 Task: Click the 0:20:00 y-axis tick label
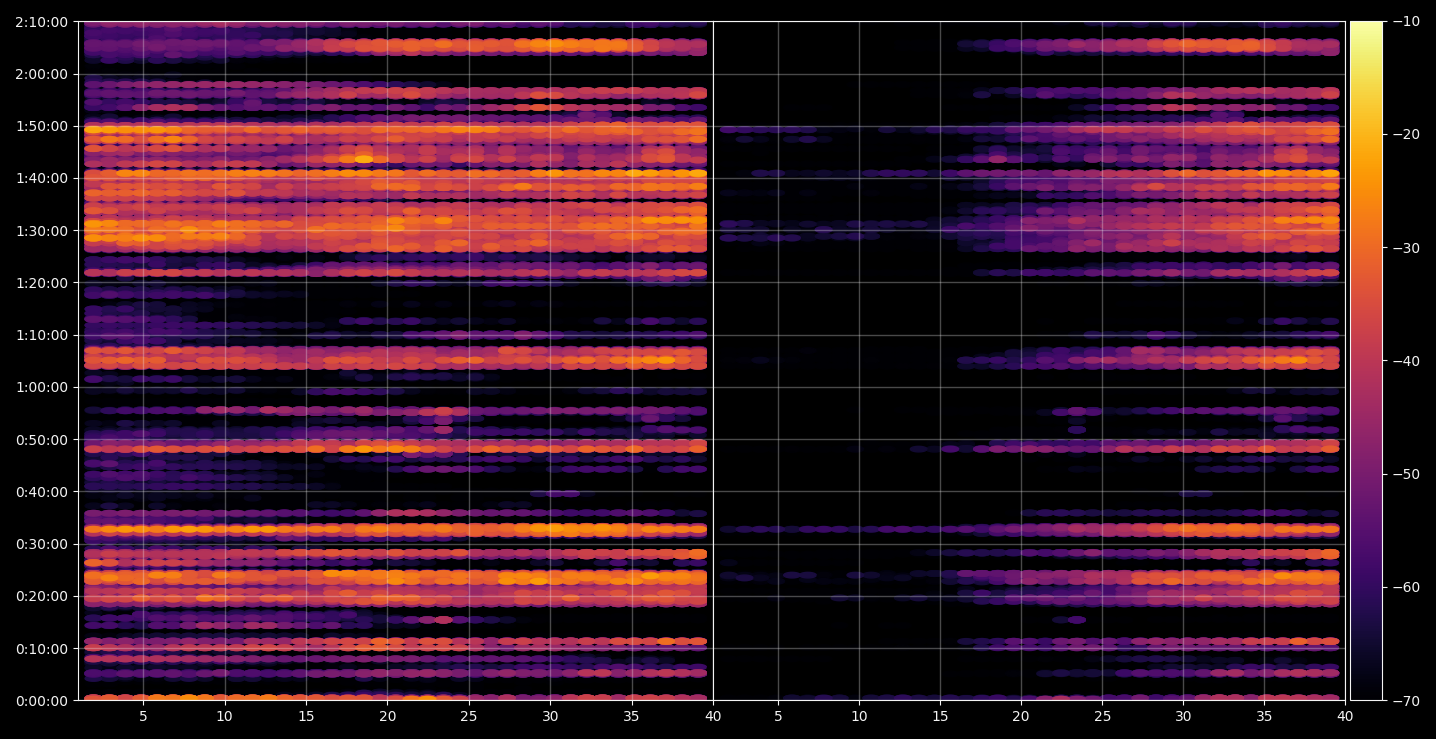41,596
